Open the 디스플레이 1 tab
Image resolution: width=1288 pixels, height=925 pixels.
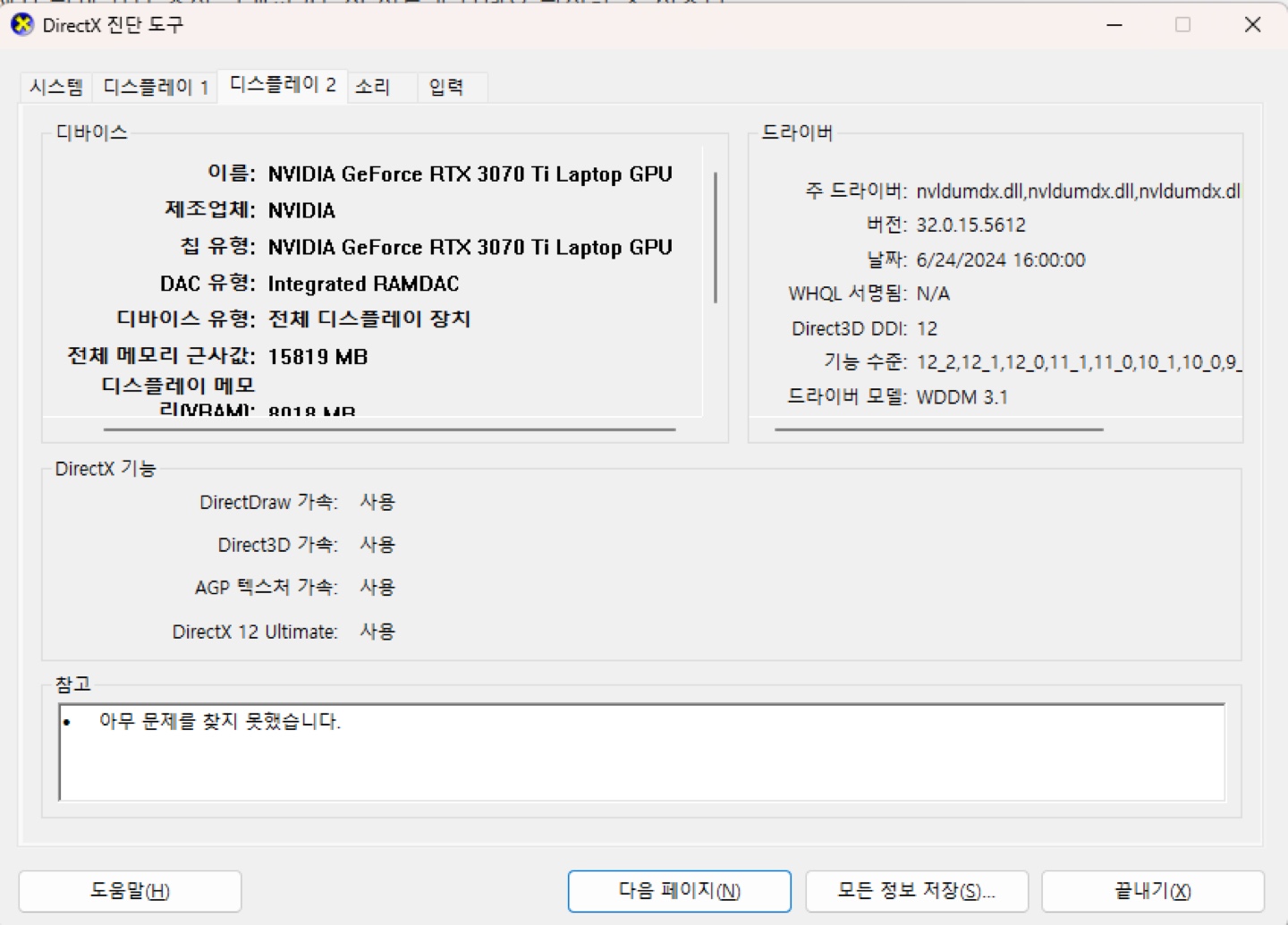point(156,87)
